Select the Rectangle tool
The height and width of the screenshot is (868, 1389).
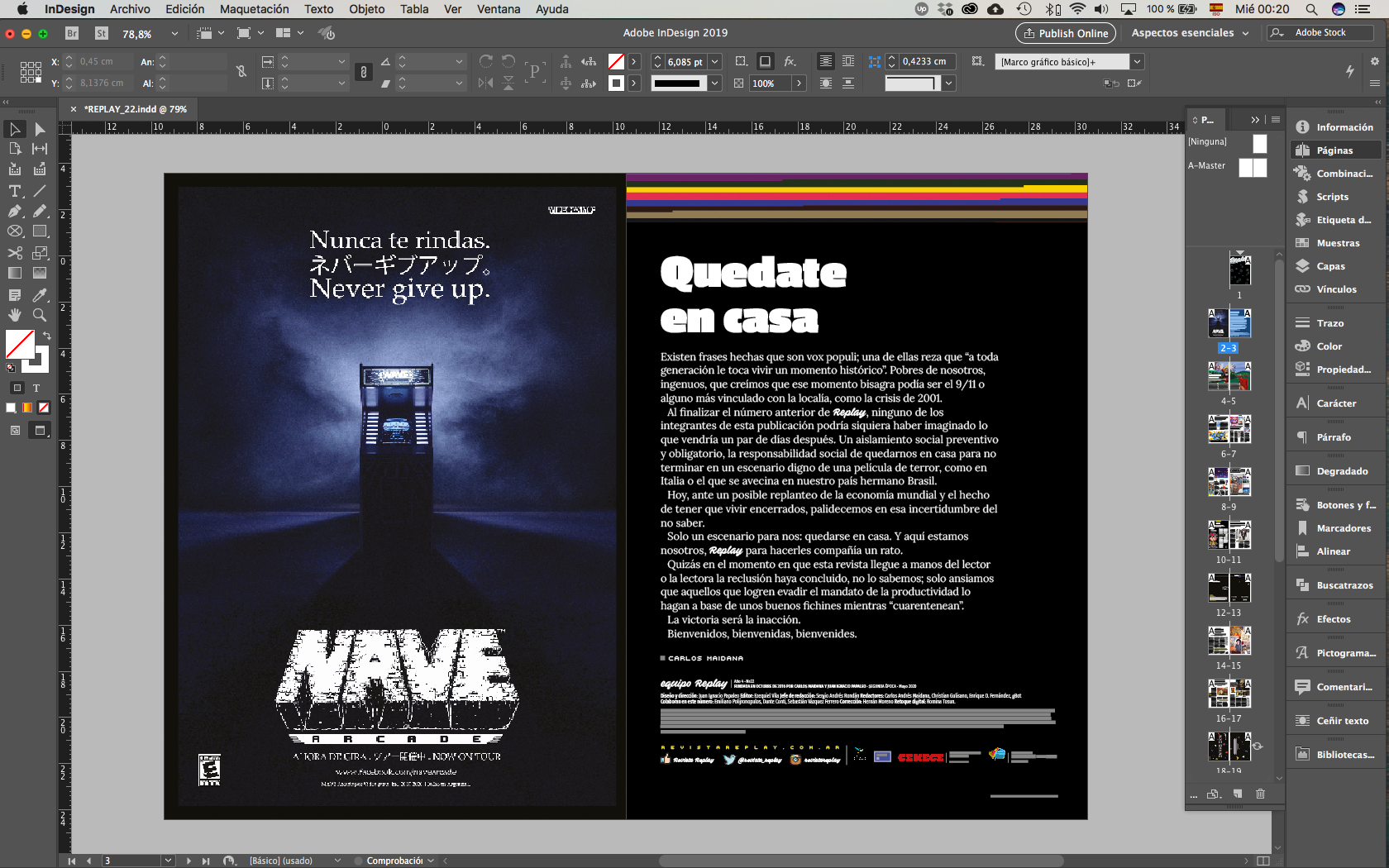pos(40,231)
